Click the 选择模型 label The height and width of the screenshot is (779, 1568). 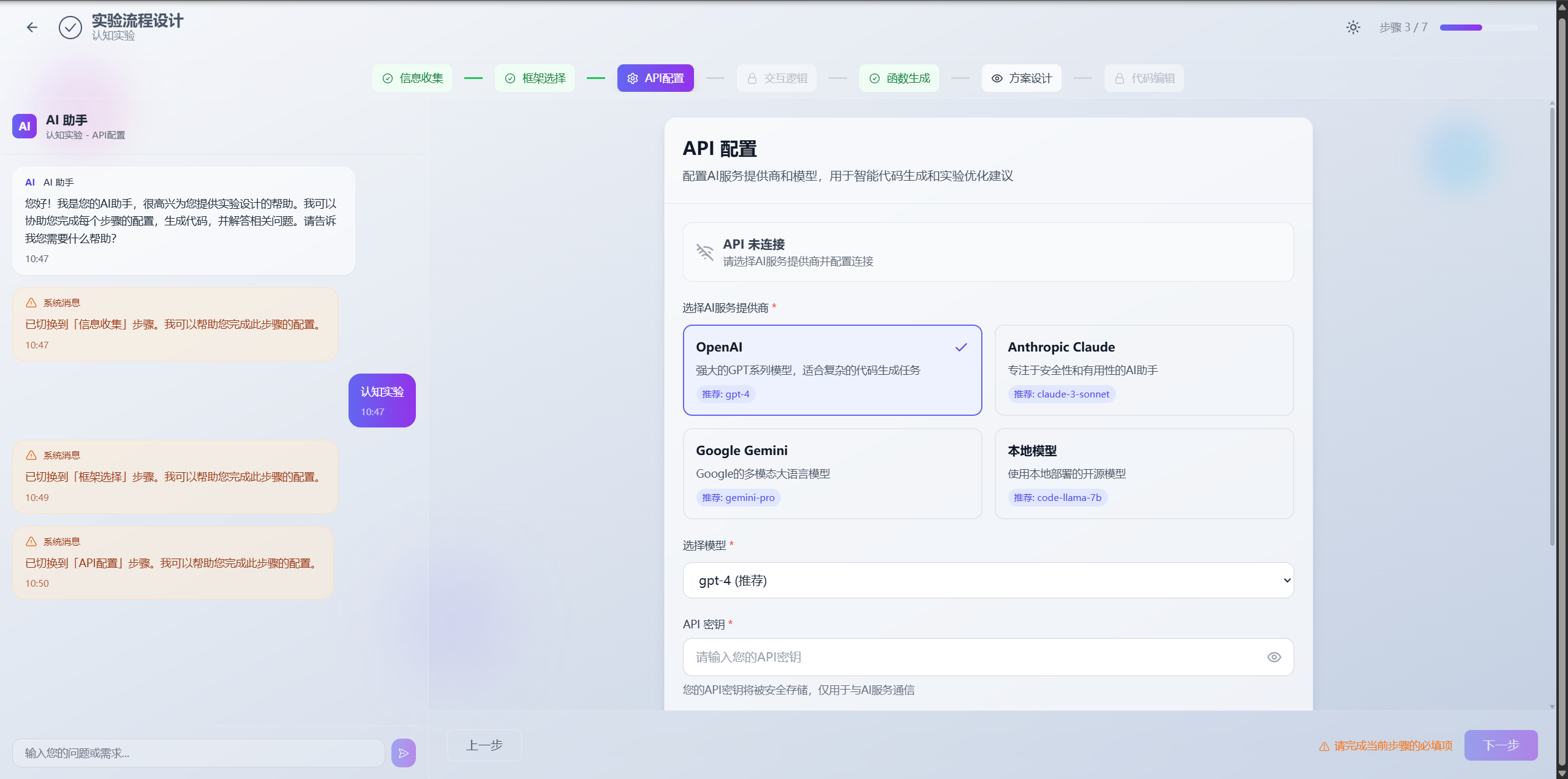coord(704,545)
